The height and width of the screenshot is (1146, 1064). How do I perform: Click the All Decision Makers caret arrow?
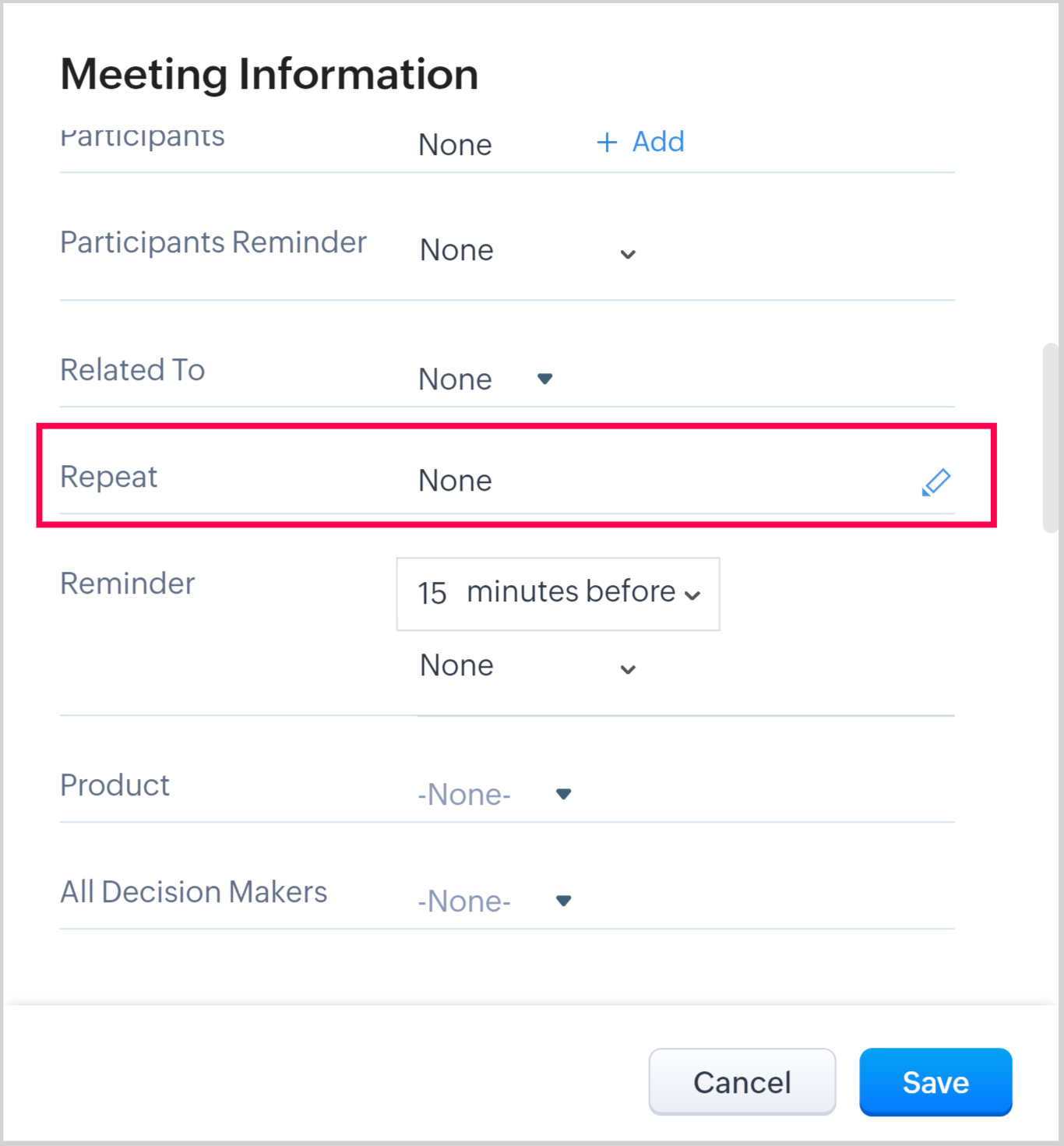tap(564, 901)
